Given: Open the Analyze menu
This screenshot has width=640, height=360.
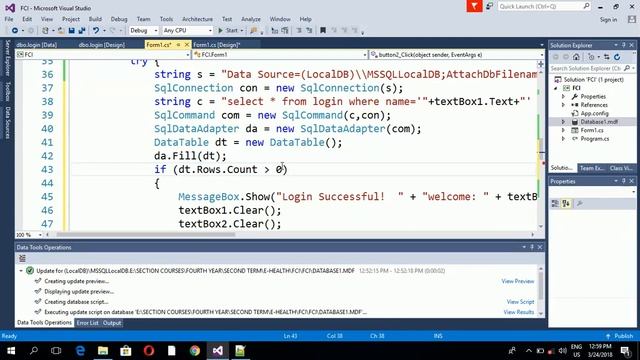Looking at the screenshot, I should pos(251,19).
